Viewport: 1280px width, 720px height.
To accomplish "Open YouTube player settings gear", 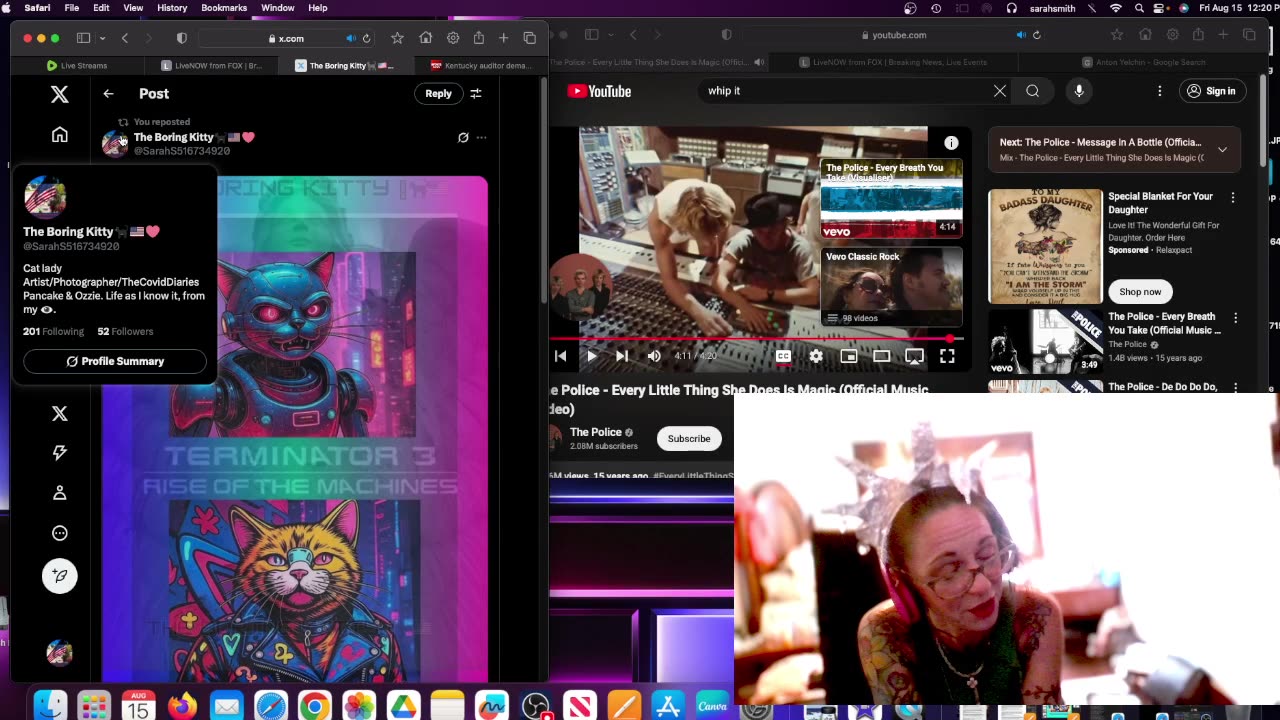I will coord(816,356).
